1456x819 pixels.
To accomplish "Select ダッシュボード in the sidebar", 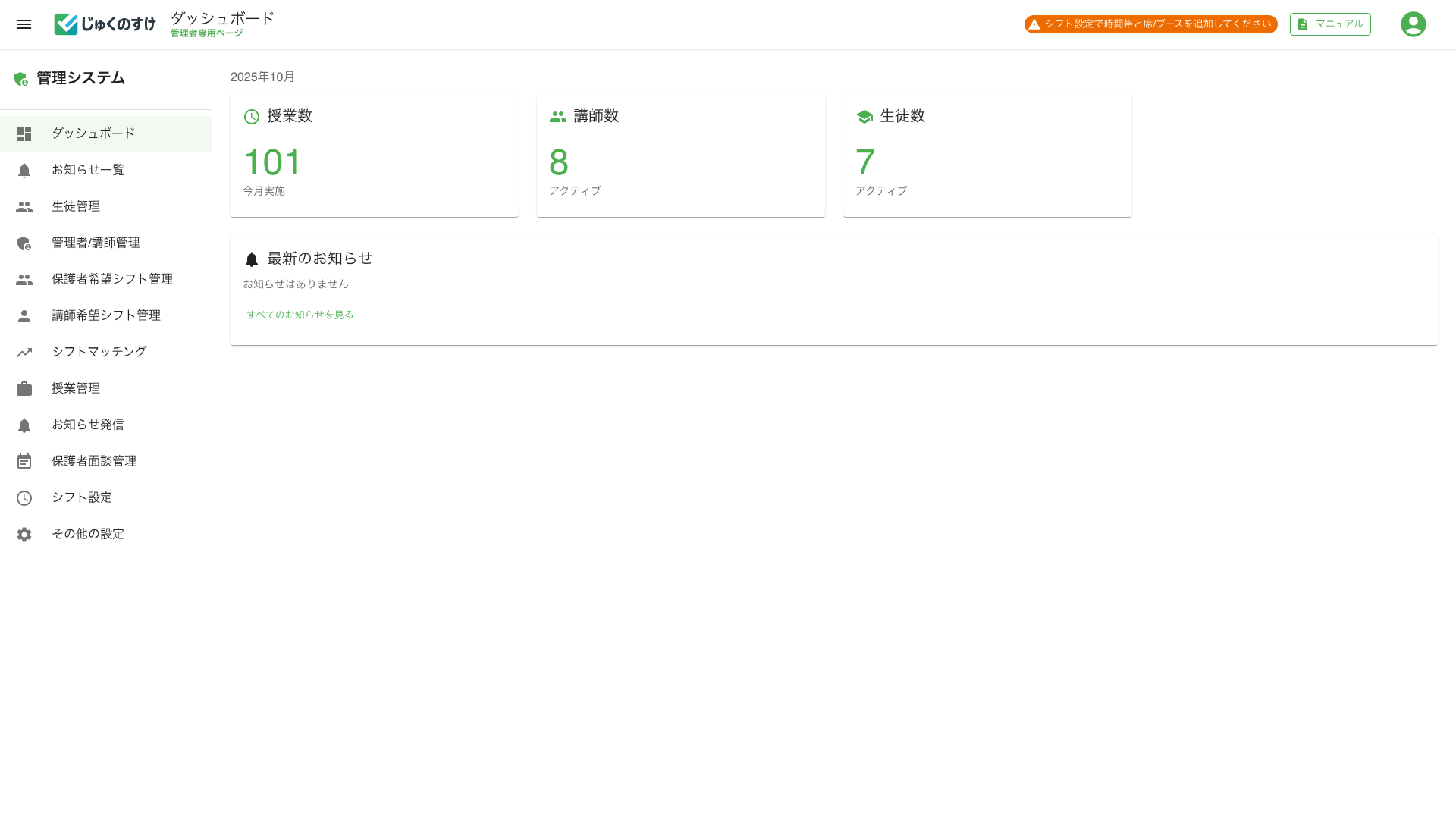I will pos(93,133).
